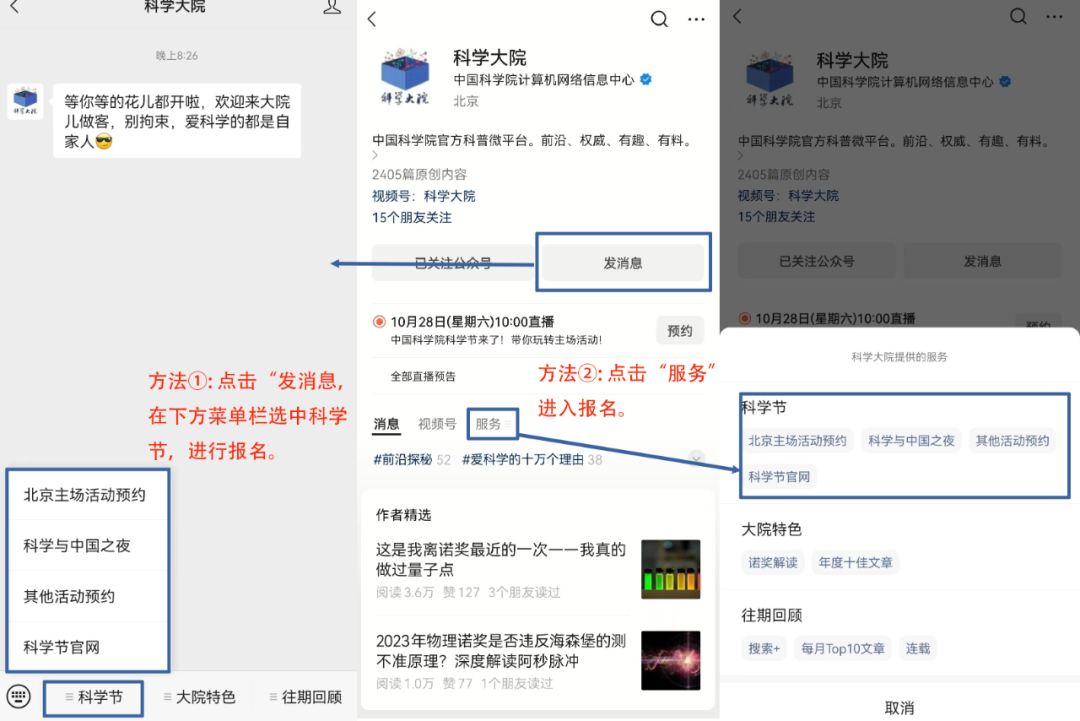Tap the back arrow in the 科学大院 chat screen

(15, 6)
